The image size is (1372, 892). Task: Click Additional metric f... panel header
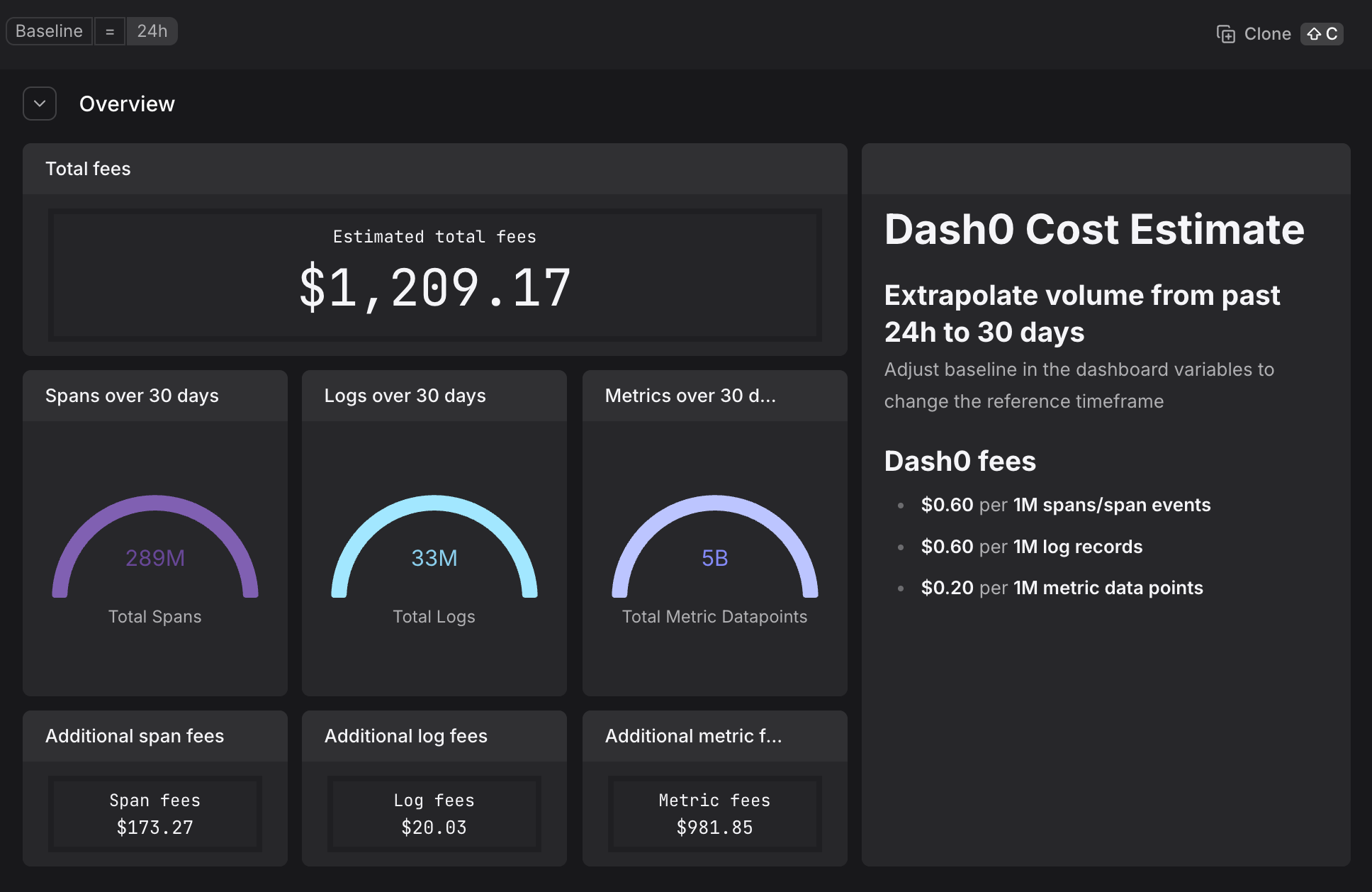click(x=693, y=736)
